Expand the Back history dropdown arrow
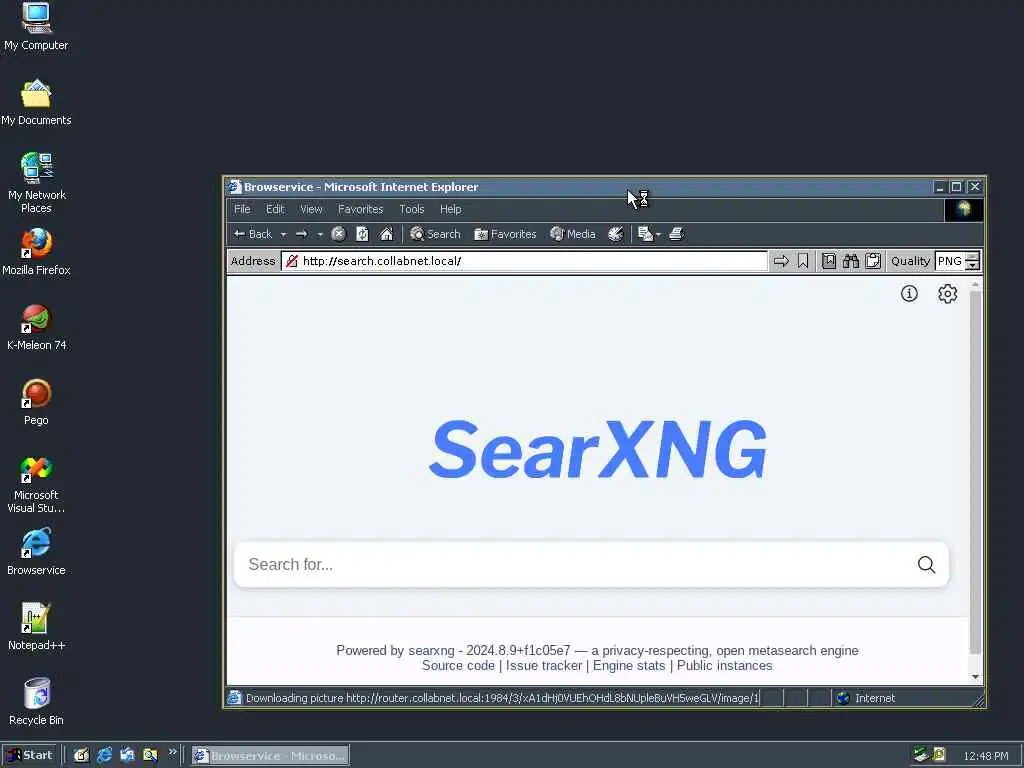The width and height of the screenshot is (1024, 768). click(283, 234)
